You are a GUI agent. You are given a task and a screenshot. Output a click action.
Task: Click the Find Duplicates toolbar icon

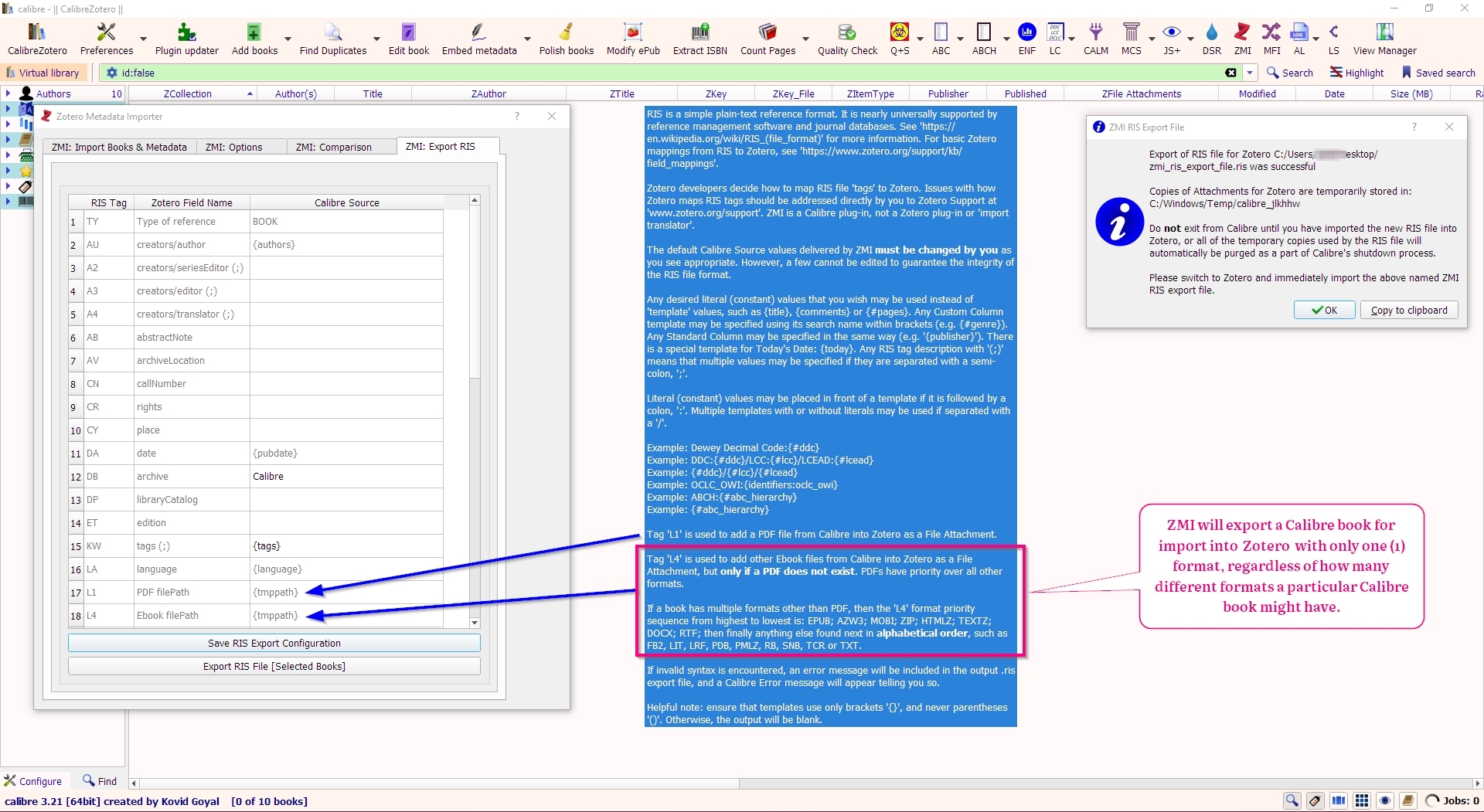click(x=332, y=39)
